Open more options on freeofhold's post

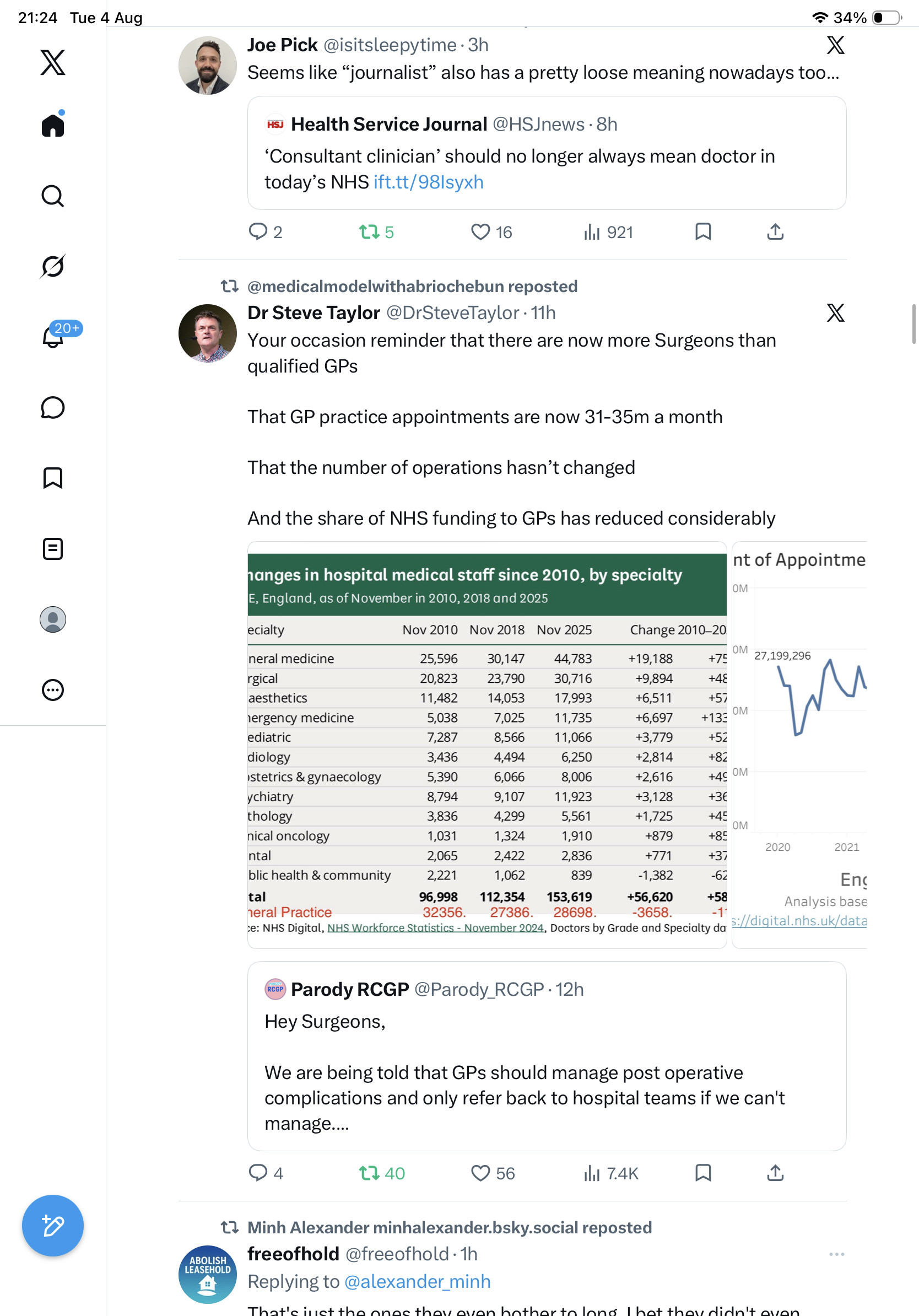coord(836,1254)
